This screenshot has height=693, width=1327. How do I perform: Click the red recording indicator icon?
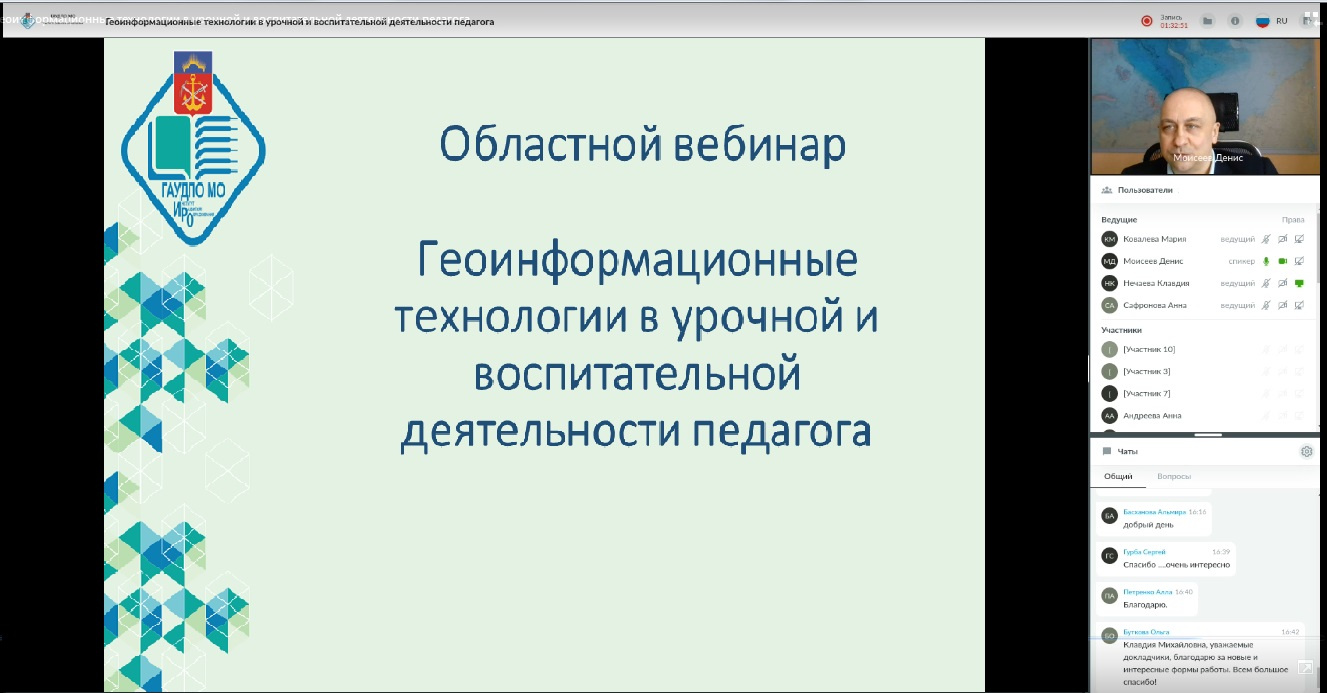click(1147, 21)
